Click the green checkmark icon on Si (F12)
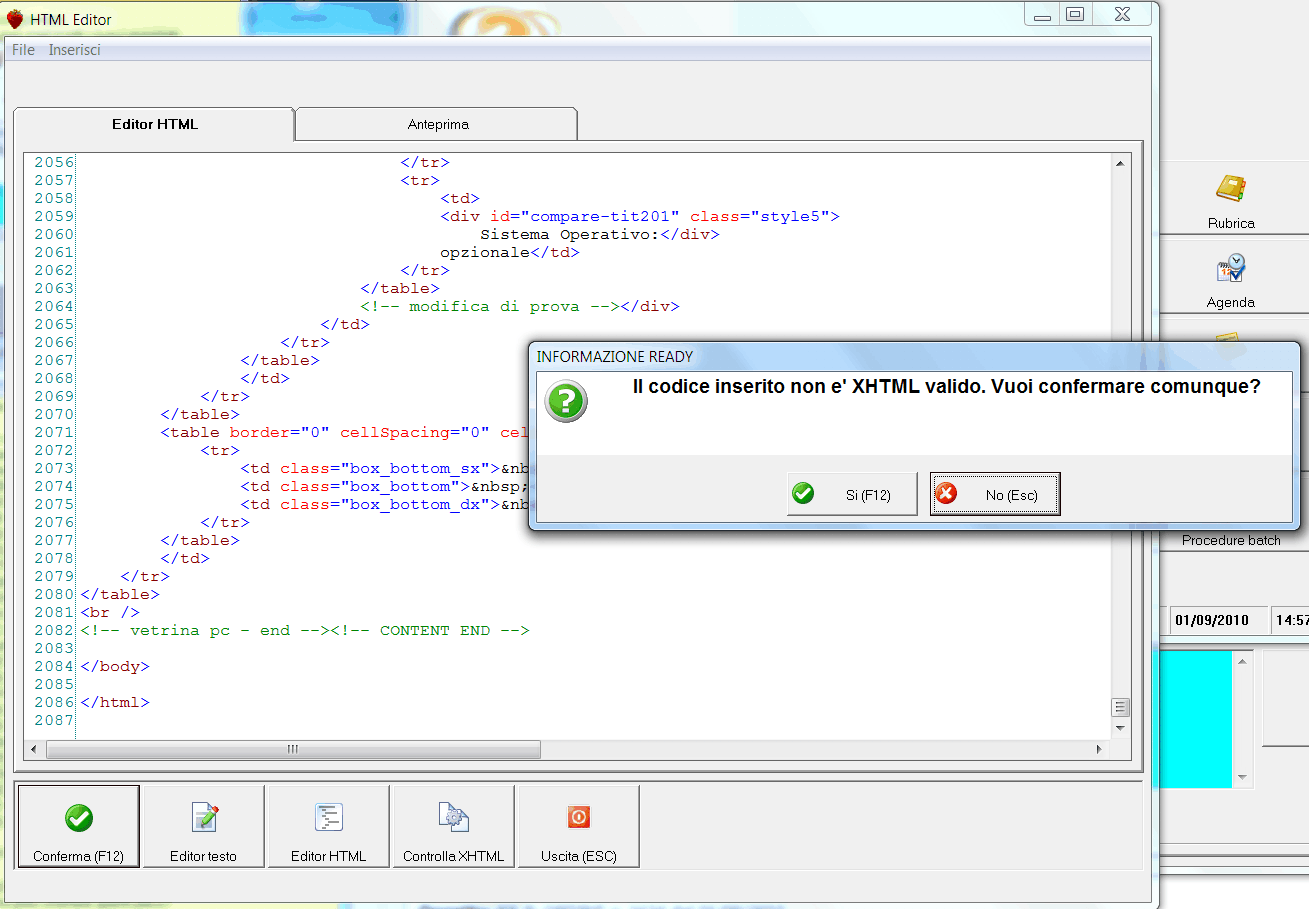The height and width of the screenshot is (909, 1309). tap(802, 493)
